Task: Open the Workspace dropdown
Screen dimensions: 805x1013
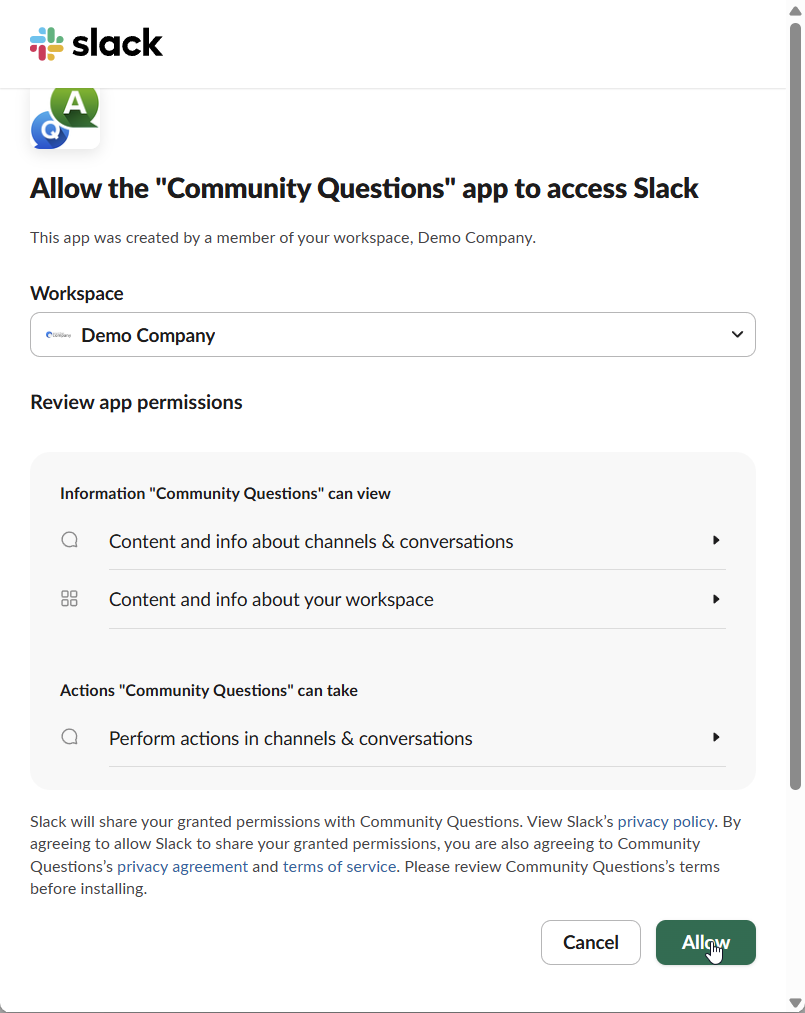Action: (393, 334)
